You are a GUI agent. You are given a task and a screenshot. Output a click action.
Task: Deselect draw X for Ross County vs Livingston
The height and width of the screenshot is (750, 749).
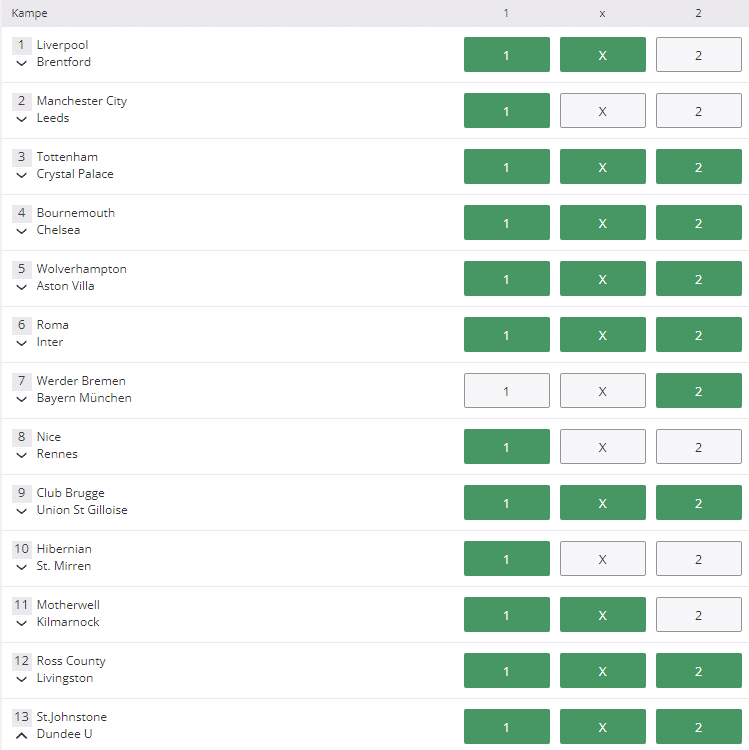603,670
